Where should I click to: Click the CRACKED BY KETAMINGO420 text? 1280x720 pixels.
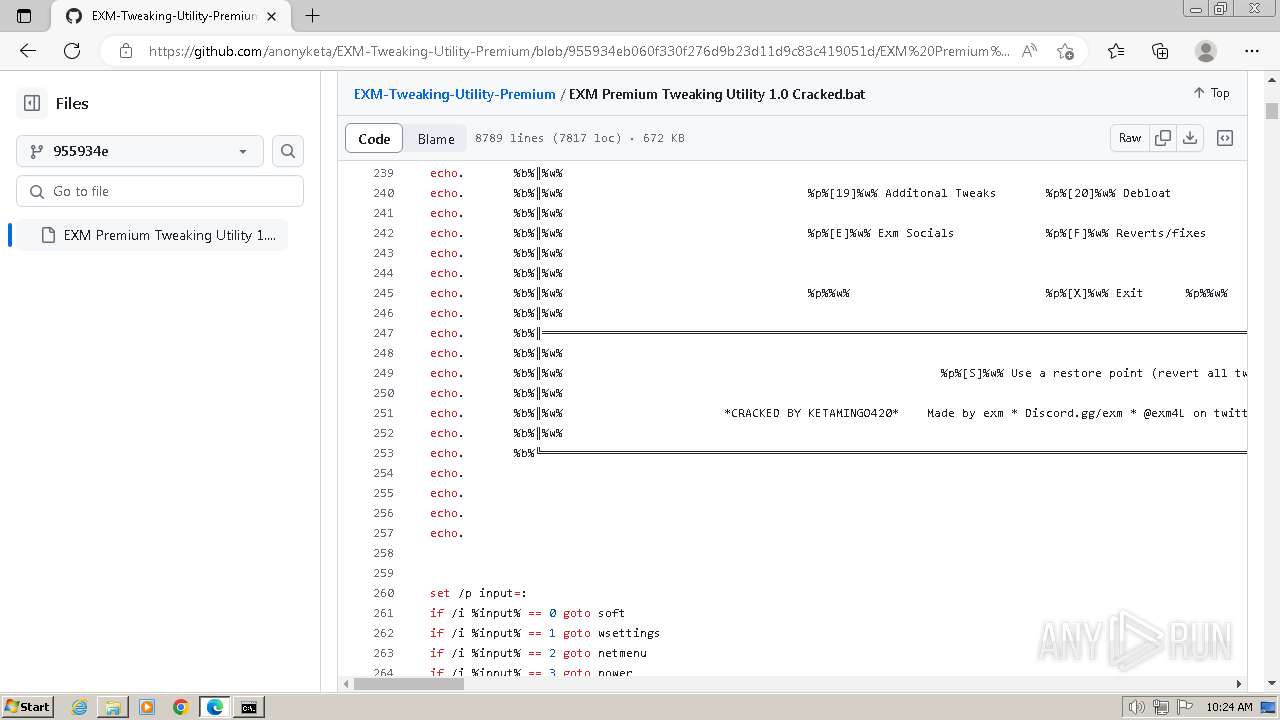(811, 413)
